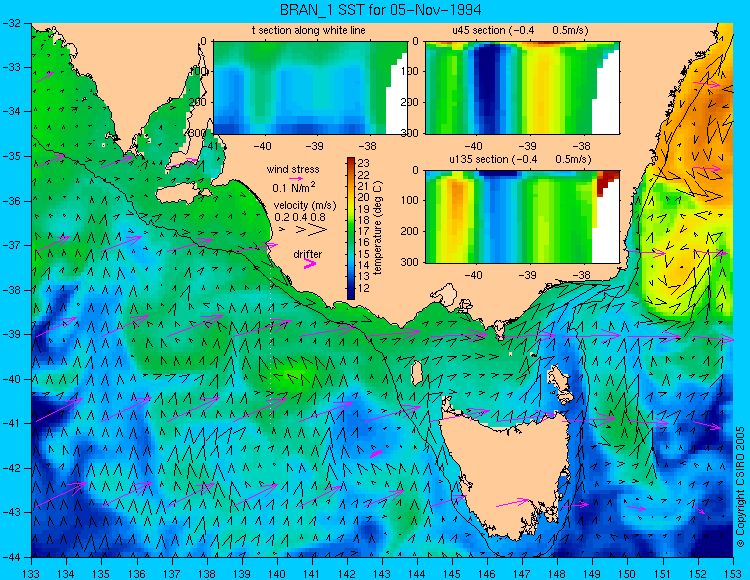Click the '0.2 0.4 0.8' velocity scale values

coord(300,218)
